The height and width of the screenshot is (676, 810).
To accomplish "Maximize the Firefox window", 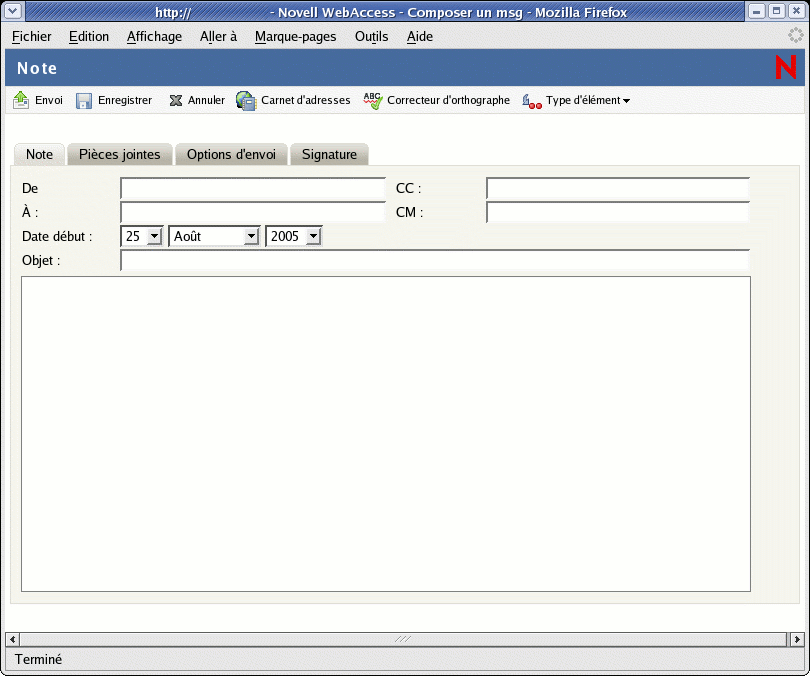I will (776, 11).
